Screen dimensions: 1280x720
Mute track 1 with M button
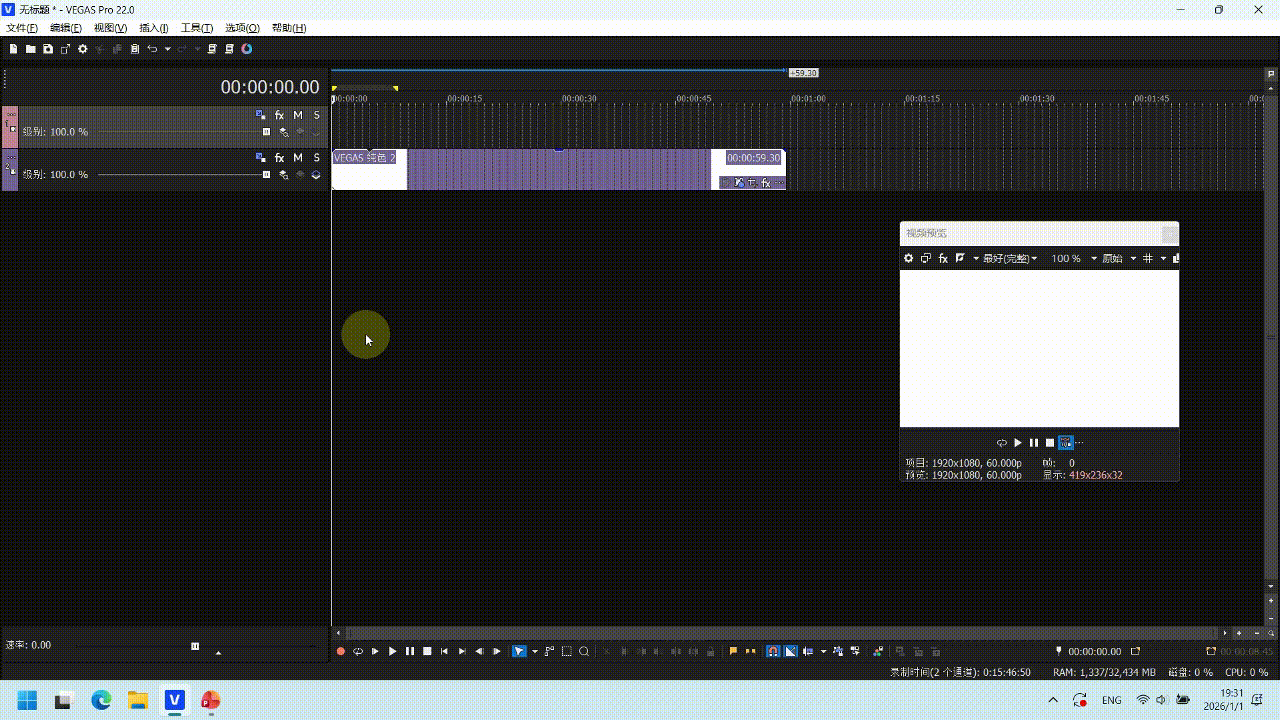pos(297,116)
